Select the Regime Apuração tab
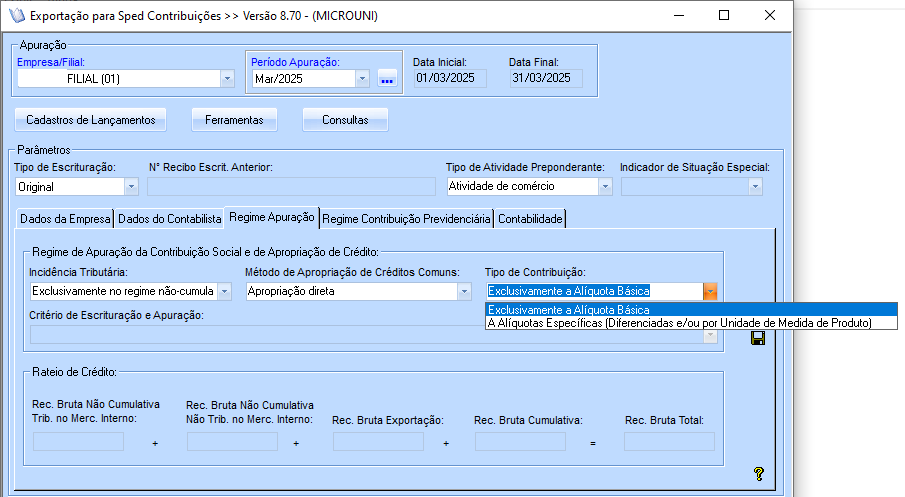The height and width of the screenshot is (497, 905). (272, 217)
